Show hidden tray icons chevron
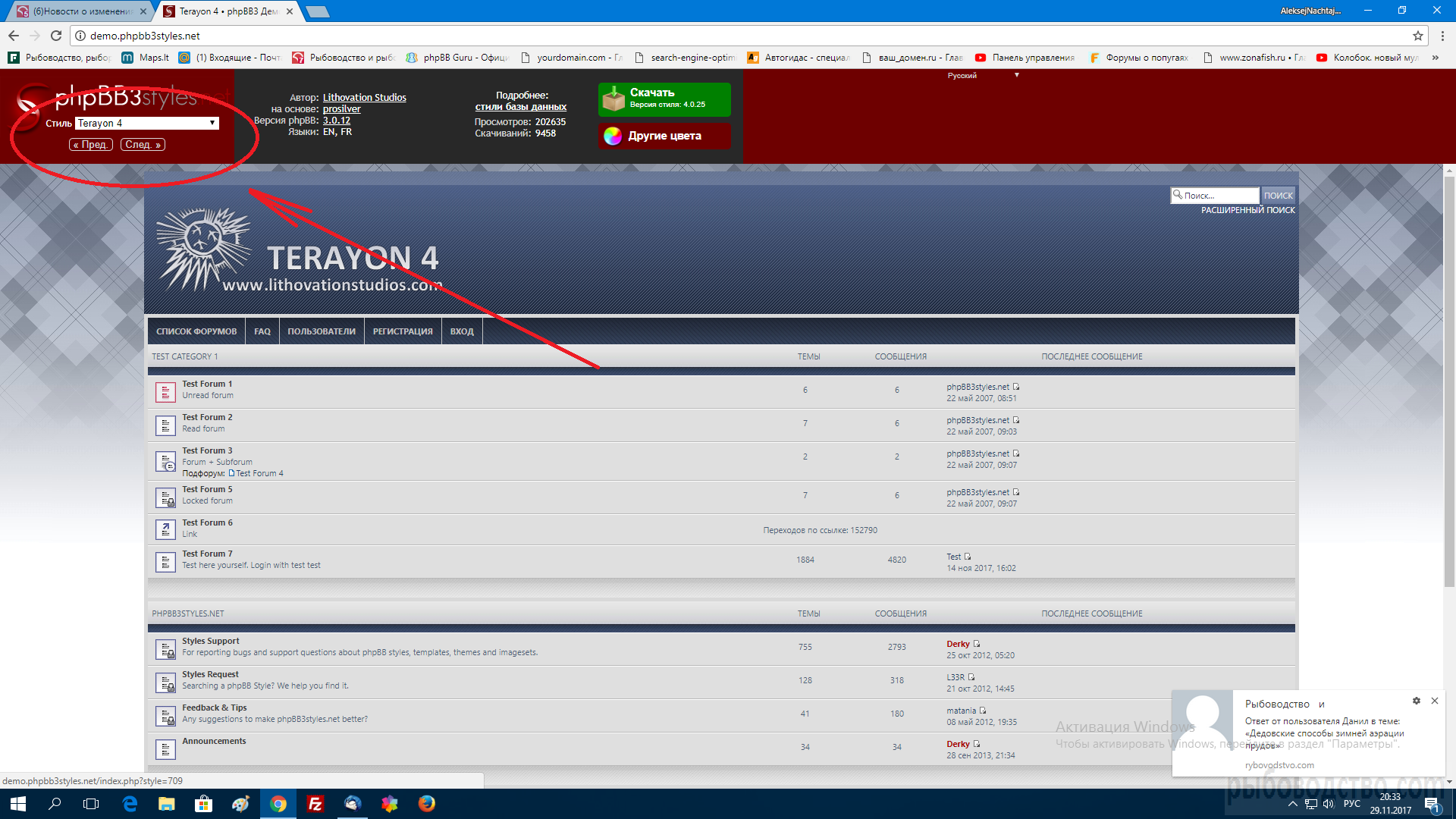This screenshot has height=819, width=1456. pyautogui.click(x=1292, y=804)
